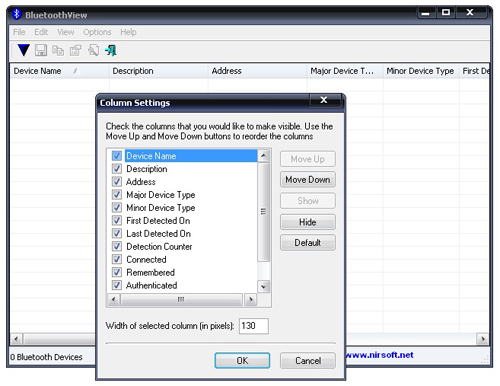Uncheck the First Detected On checkbox
The image size is (500, 386).
[117, 221]
